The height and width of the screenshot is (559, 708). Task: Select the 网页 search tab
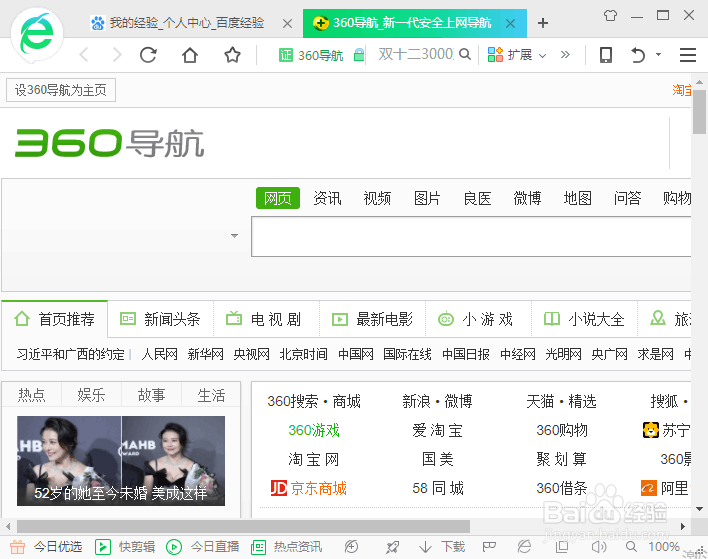(x=278, y=198)
